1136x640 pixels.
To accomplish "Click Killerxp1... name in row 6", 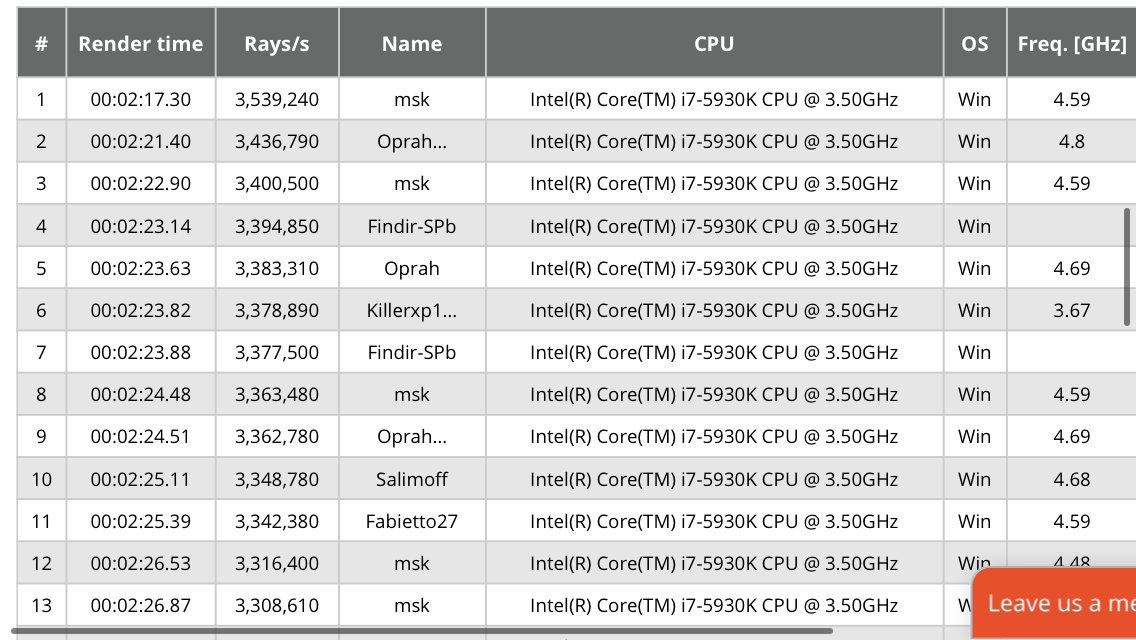I will (x=412, y=311).
